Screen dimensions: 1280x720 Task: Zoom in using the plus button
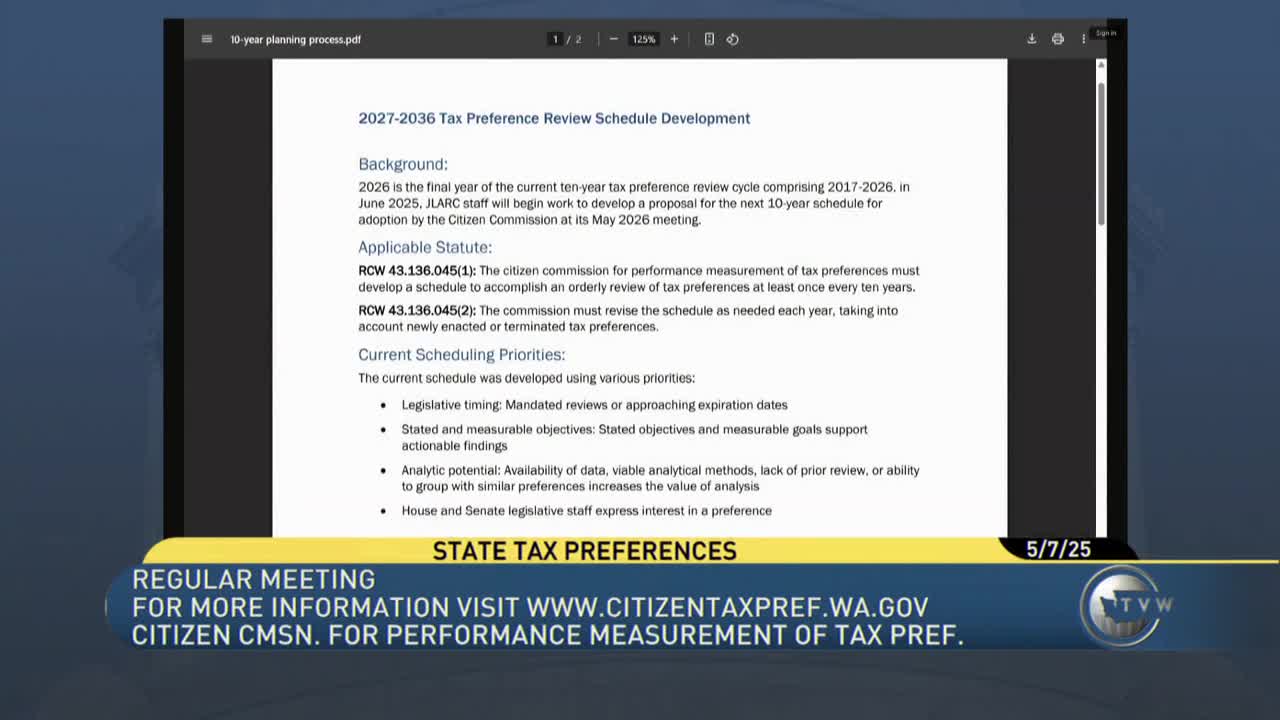click(x=674, y=39)
